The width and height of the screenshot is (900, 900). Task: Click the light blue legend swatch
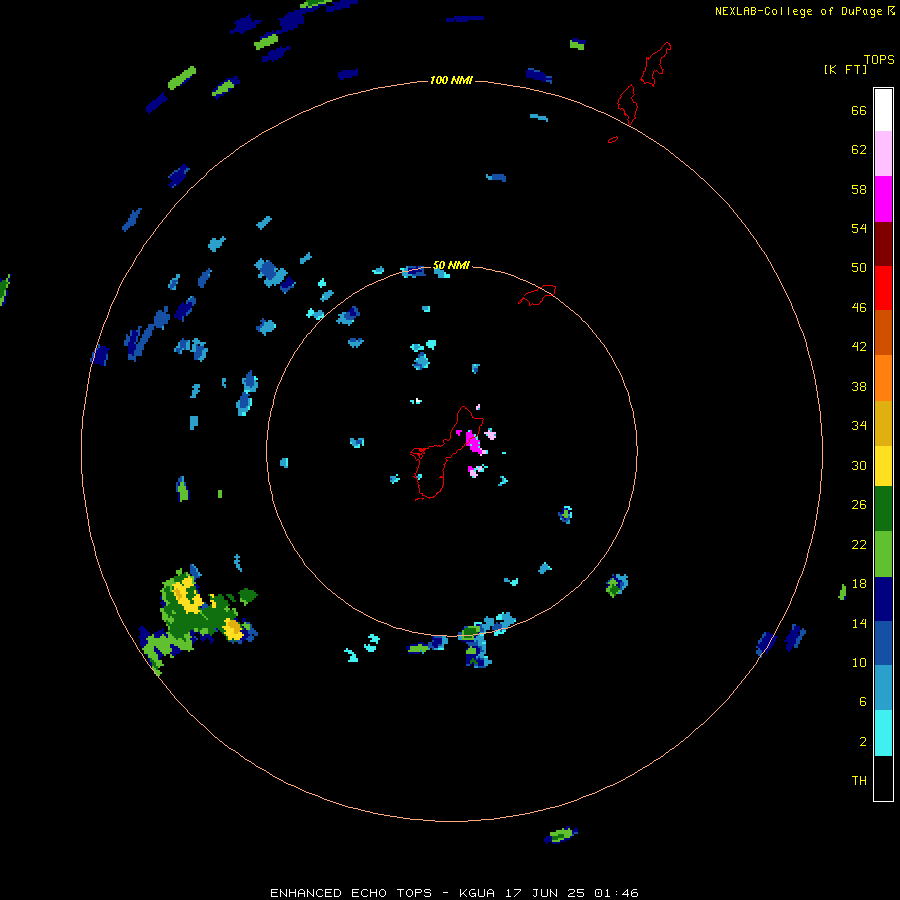point(883,687)
